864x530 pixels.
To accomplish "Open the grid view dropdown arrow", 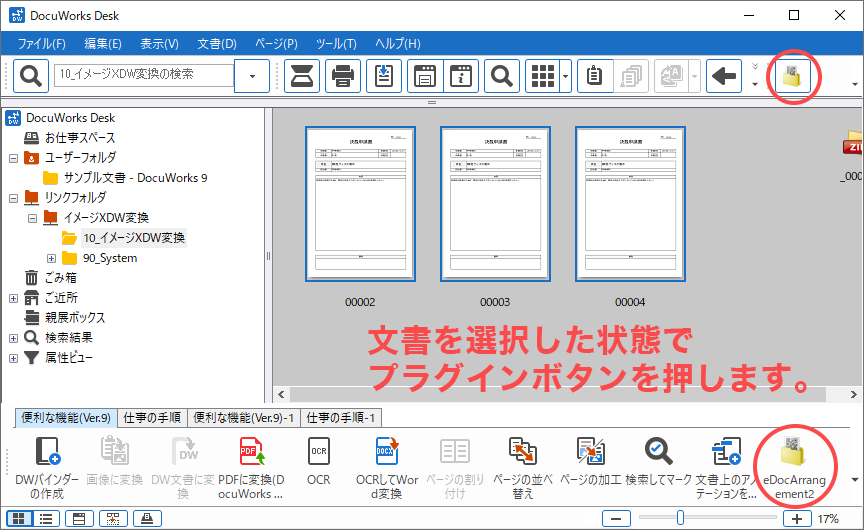I will point(565,75).
